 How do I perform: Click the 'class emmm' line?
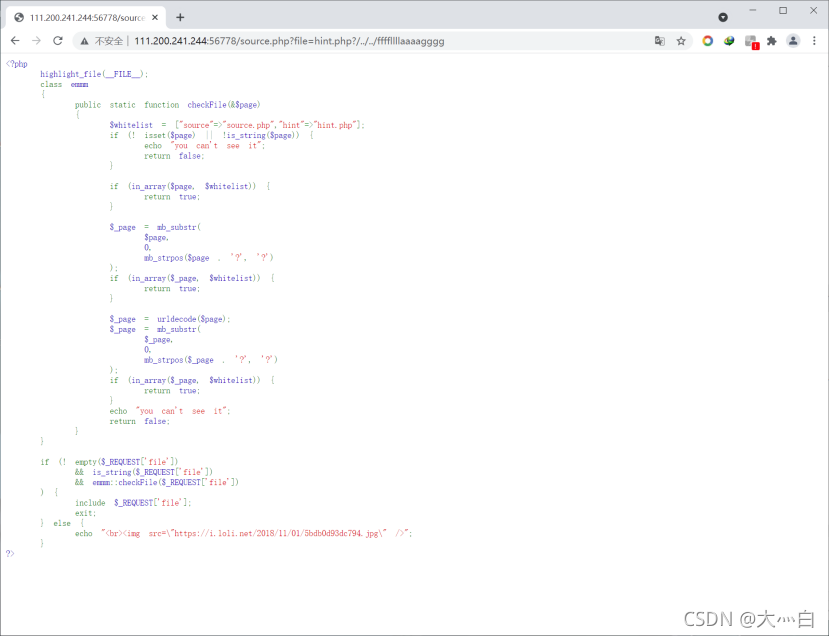64,85
